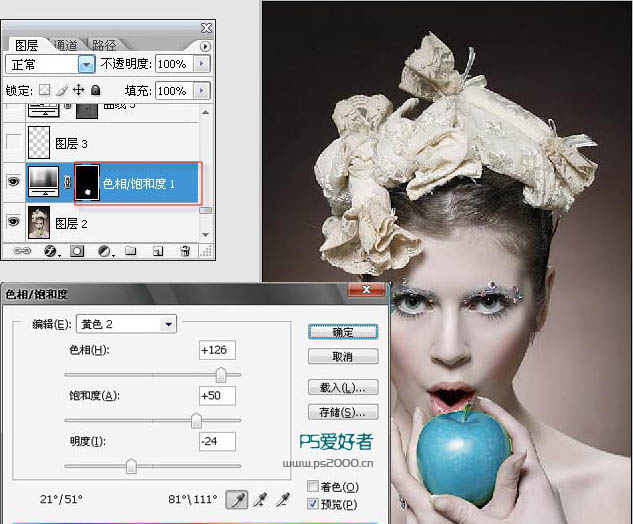Uncheck the 预览 preview checkbox
This screenshot has height=524, width=633.
click(314, 504)
